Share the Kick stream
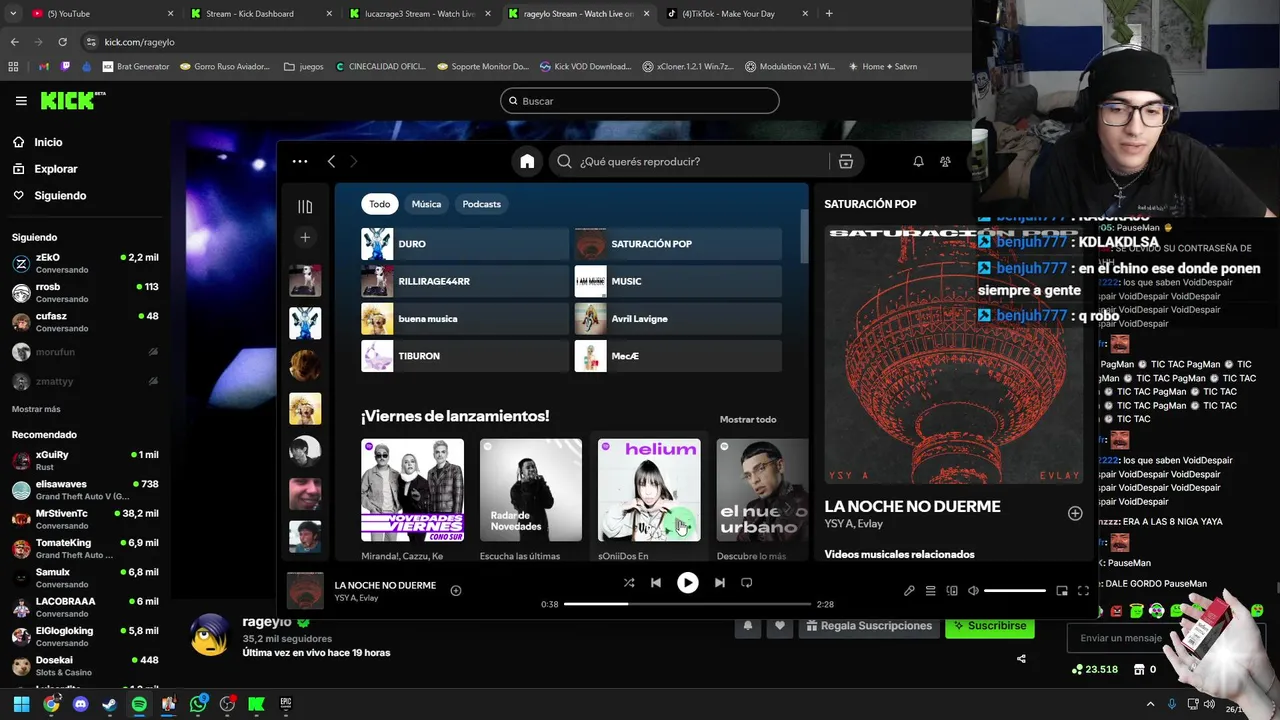The height and width of the screenshot is (720, 1280). coord(1021,658)
